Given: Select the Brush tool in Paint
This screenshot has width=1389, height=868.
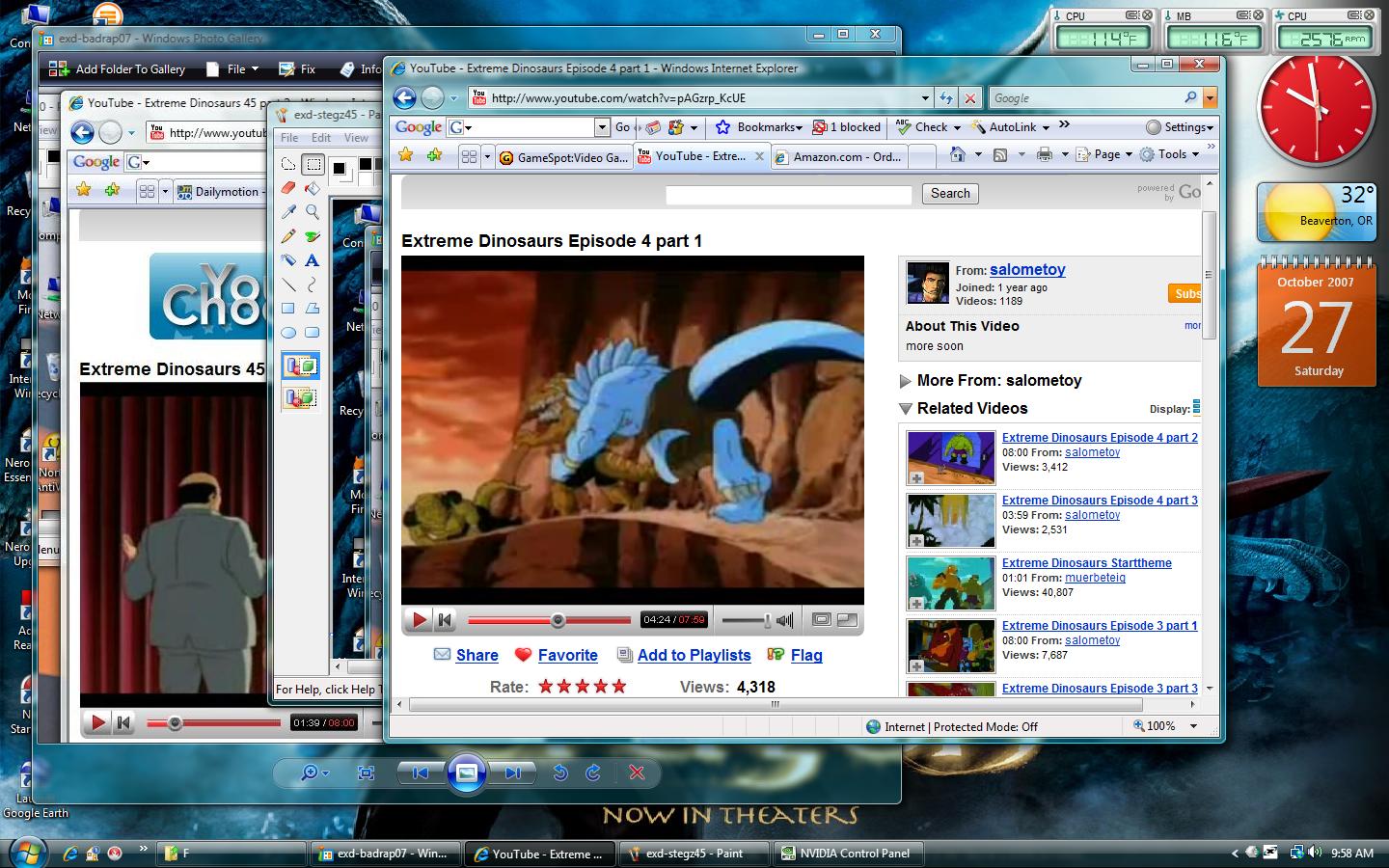Looking at the screenshot, I should [313, 235].
